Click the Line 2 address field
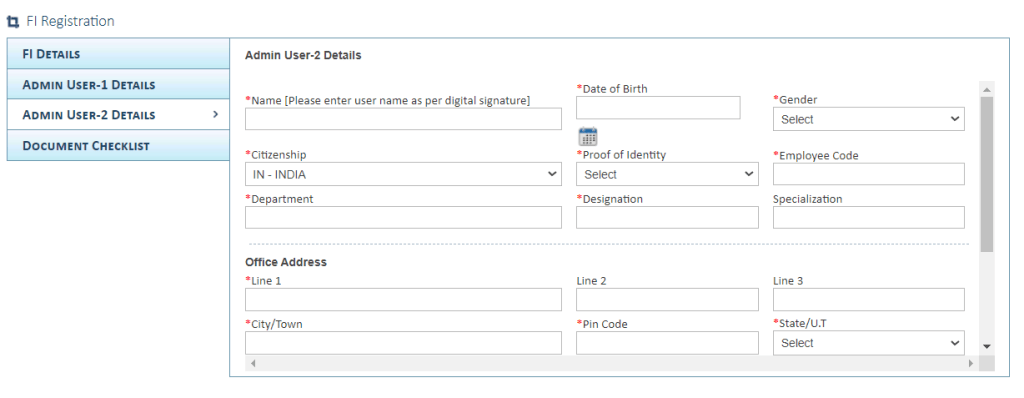 (667, 299)
